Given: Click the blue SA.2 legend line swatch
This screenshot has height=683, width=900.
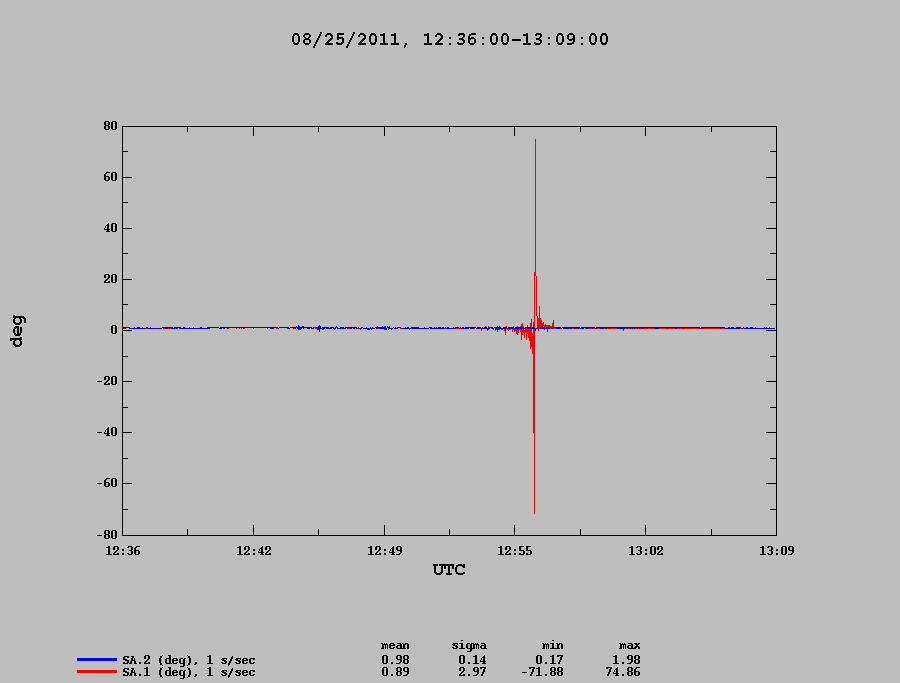Looking at the screenshot, I should point(96,659).
